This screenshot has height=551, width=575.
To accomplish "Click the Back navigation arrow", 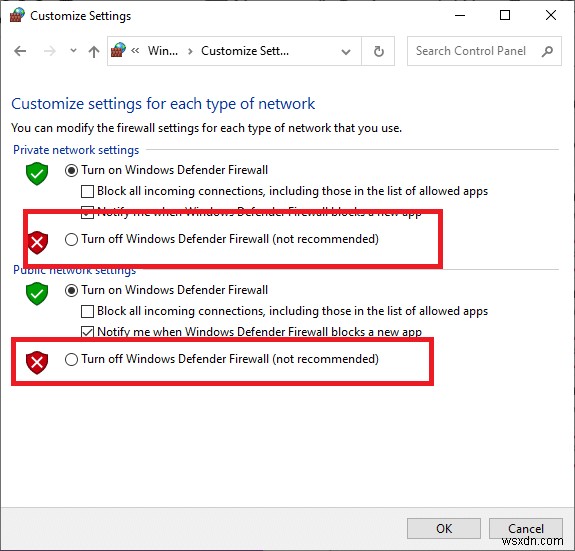I will [20, 51].
